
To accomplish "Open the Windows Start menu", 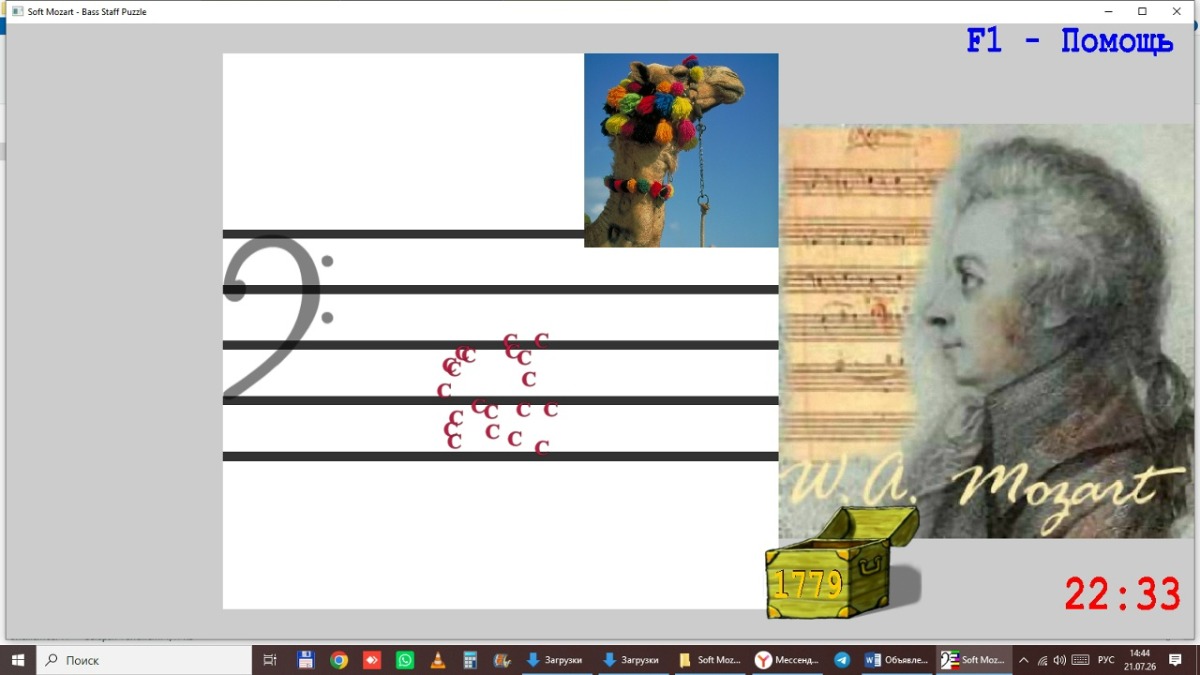I will [18, 660].
